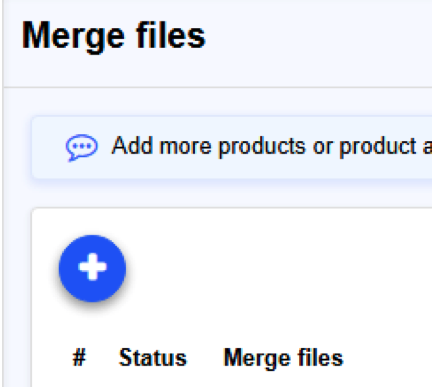Select the chat dots icon beside Add more products

82,148
